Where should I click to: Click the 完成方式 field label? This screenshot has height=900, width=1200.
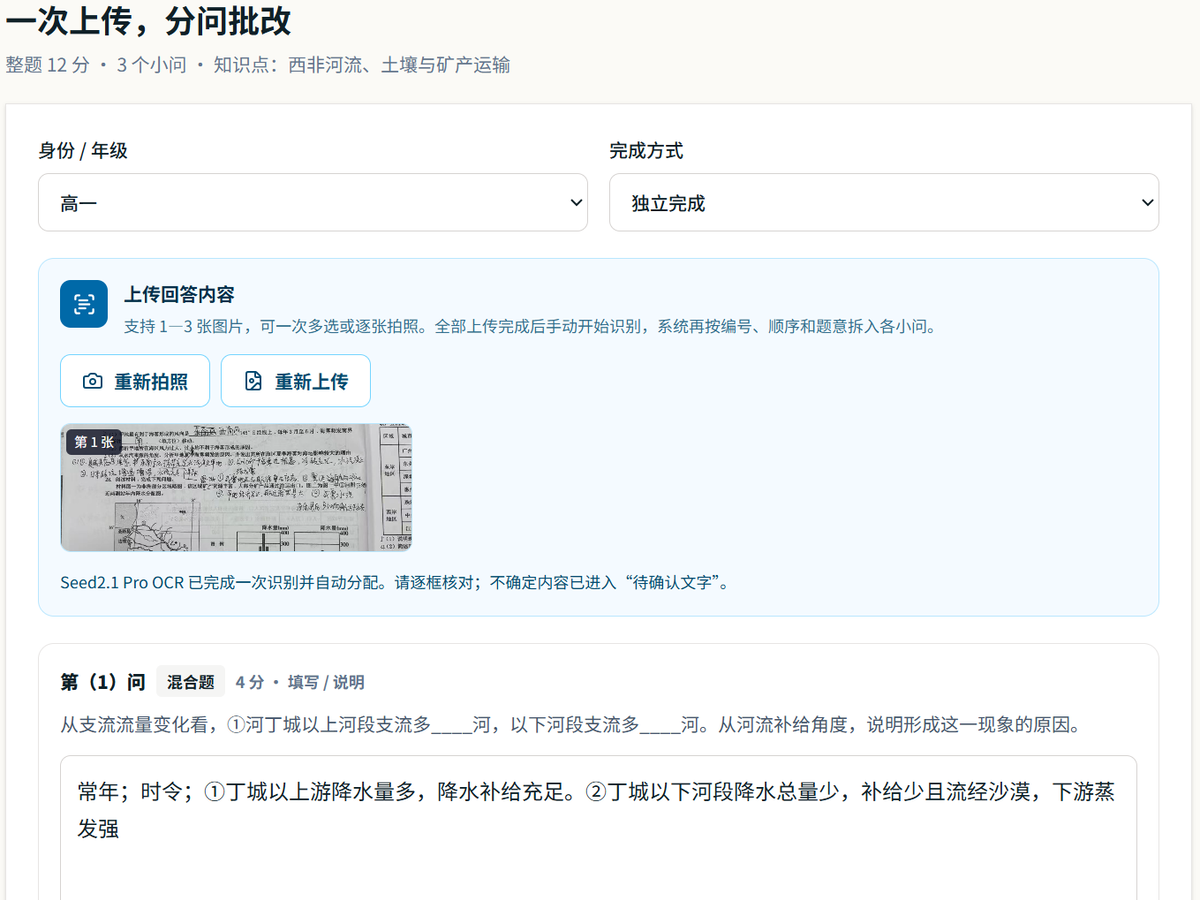[x=646, y=151]
